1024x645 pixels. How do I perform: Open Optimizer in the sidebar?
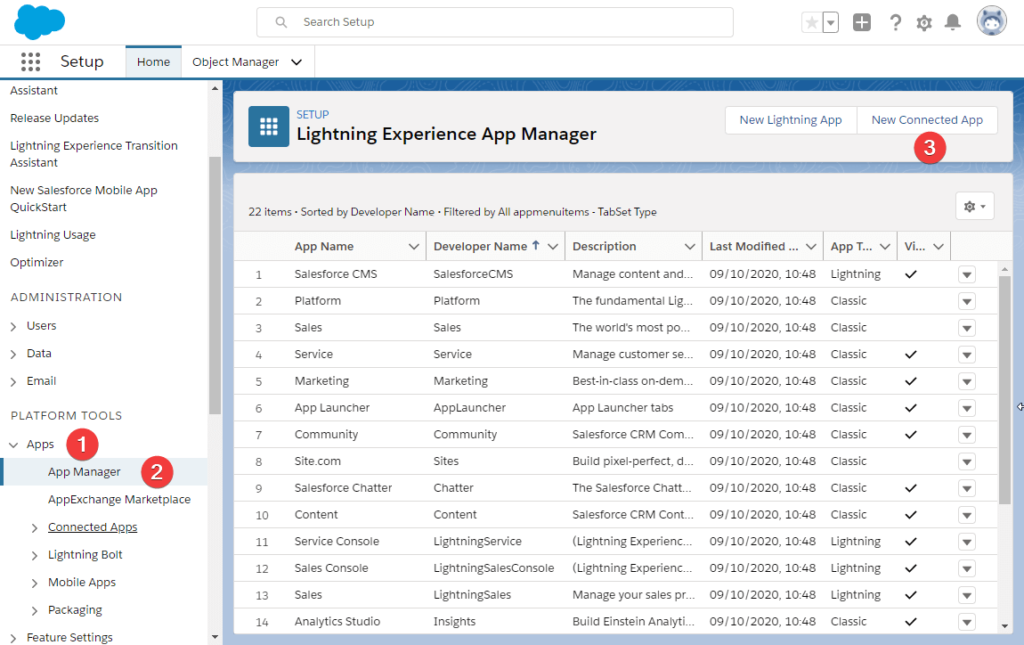point(37,262)
